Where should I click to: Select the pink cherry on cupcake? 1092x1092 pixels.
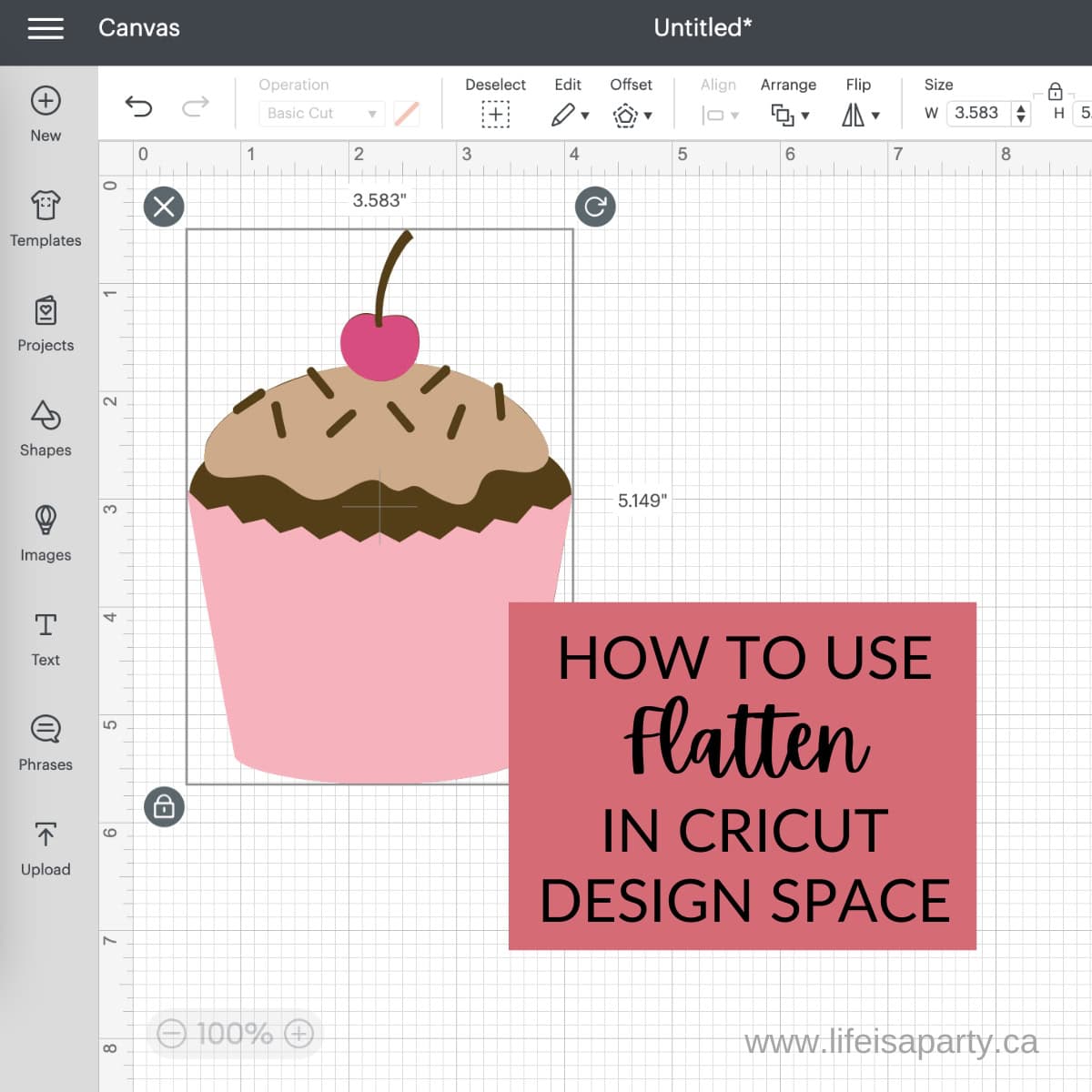pyautogui.click(x=379, y=346)
